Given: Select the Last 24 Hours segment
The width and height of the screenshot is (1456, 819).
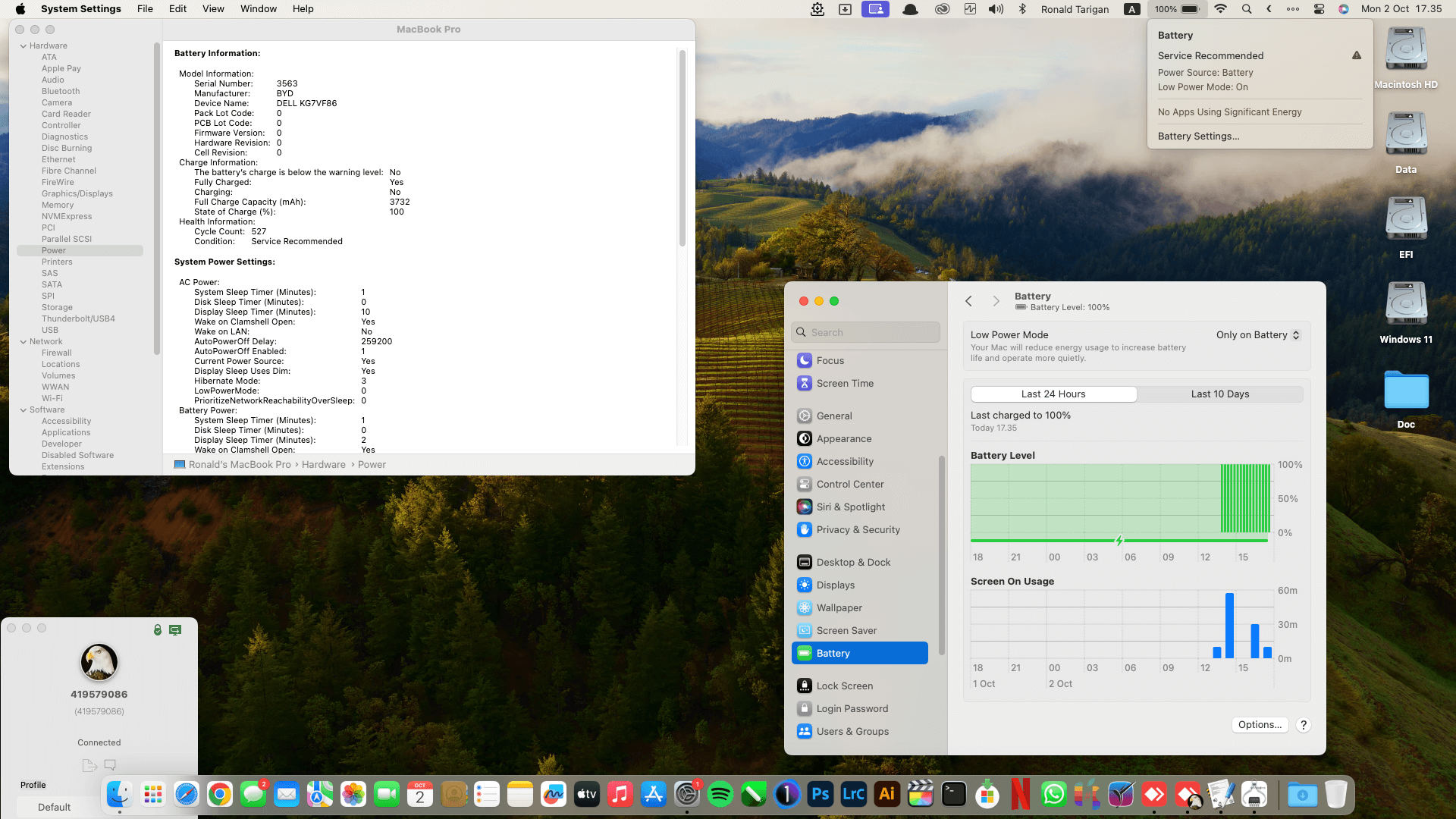Looking at the screenshot, I should (1053, 394).
